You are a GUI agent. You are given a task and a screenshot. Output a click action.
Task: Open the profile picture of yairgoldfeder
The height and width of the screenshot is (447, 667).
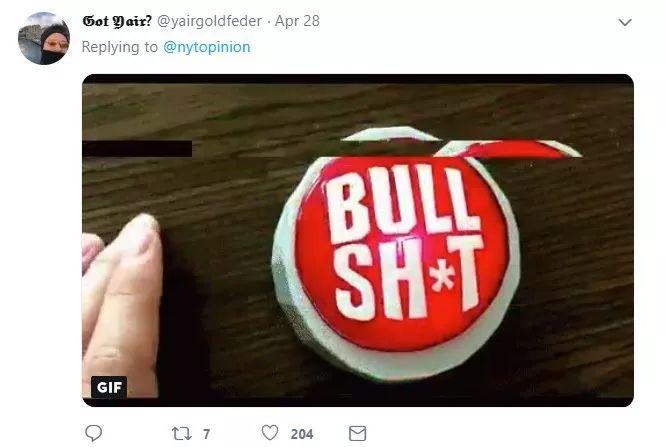pos(44,38)
